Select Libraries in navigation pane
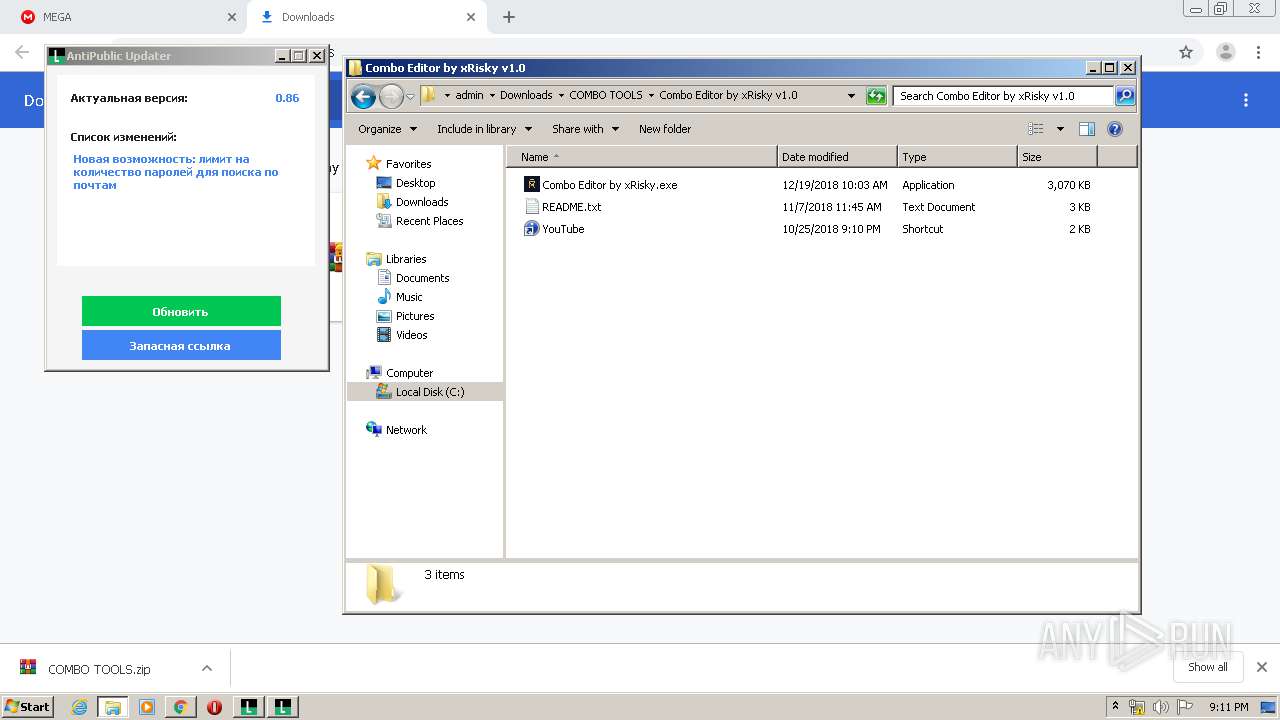Viewport: 1280px width, 720px height. pos(397,259)
